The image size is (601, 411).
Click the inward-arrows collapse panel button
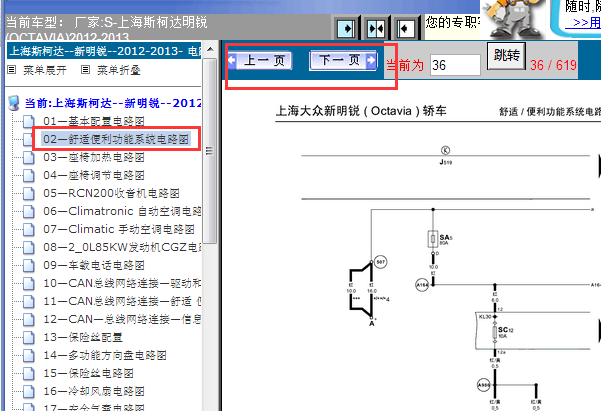(376, 29)
